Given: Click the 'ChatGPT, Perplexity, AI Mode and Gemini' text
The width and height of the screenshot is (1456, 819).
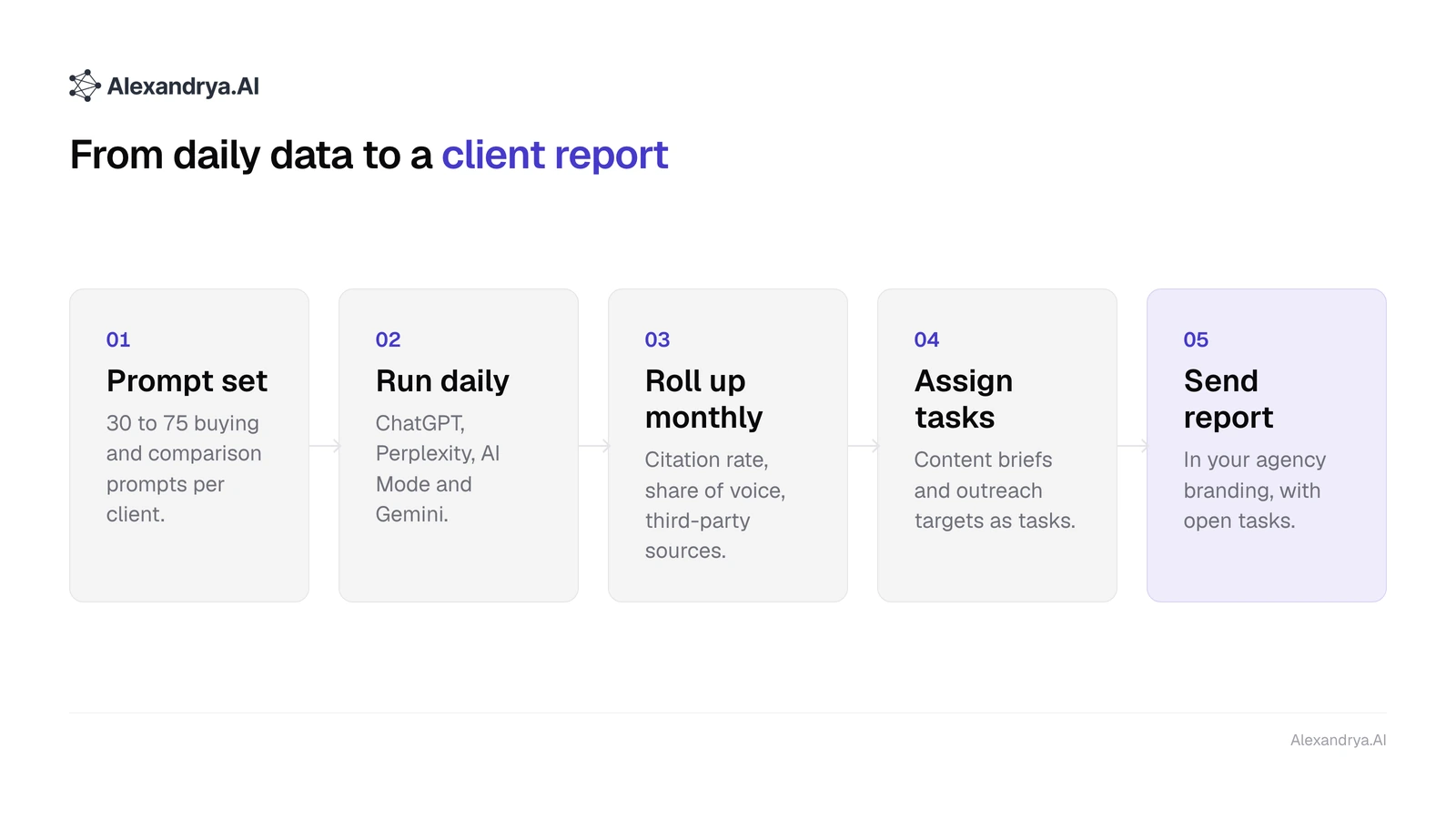Looking at the screenshot, I should [438, 469].
